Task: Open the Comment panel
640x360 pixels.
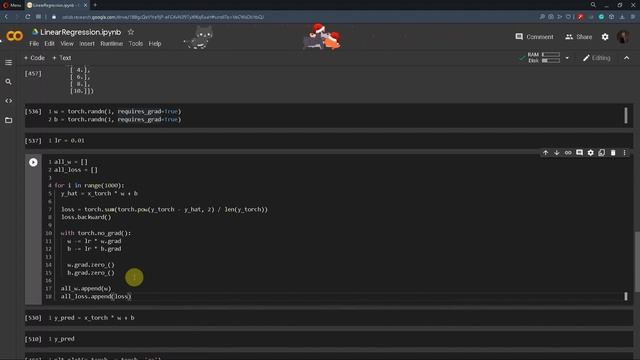Action: coord(534,37)
